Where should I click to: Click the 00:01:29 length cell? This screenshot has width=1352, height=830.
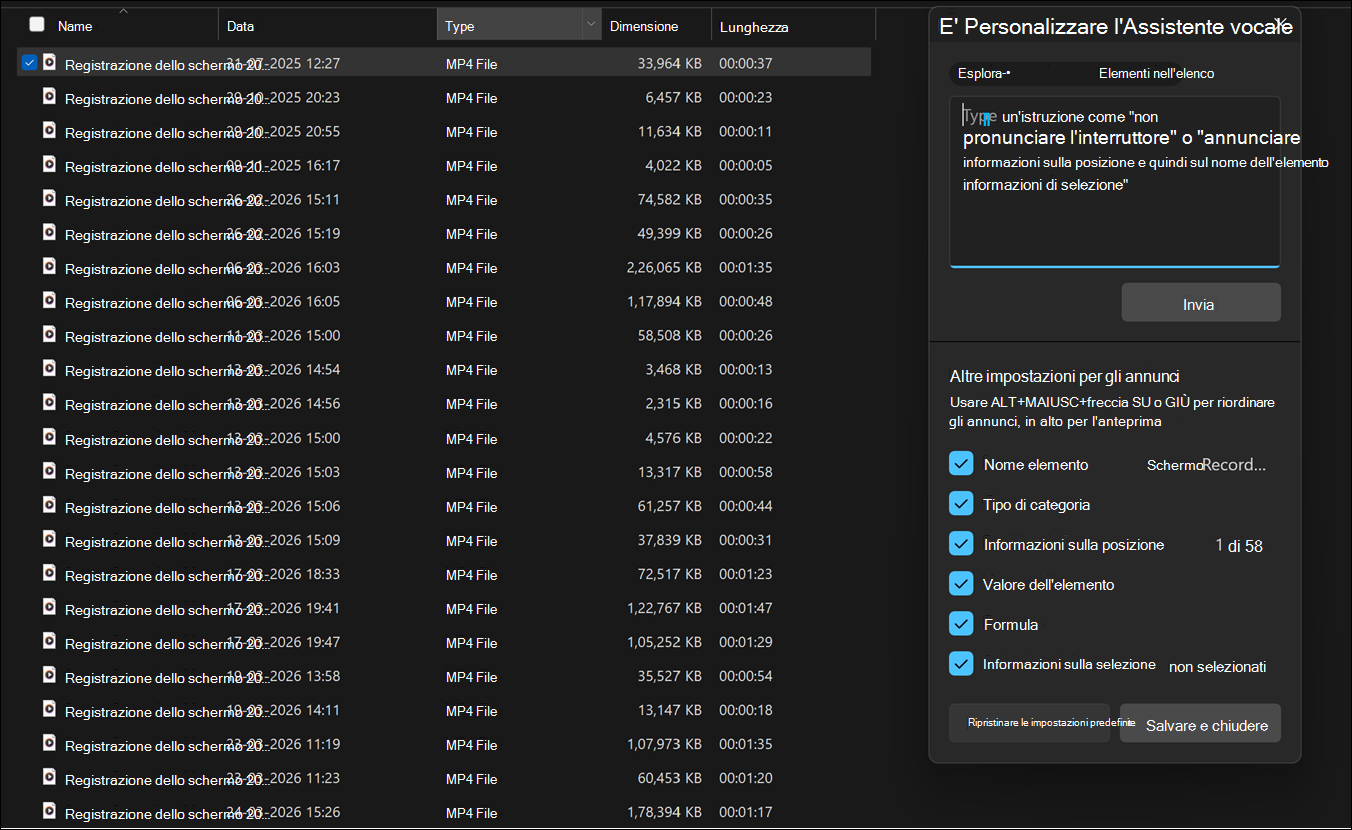[746, 642]
